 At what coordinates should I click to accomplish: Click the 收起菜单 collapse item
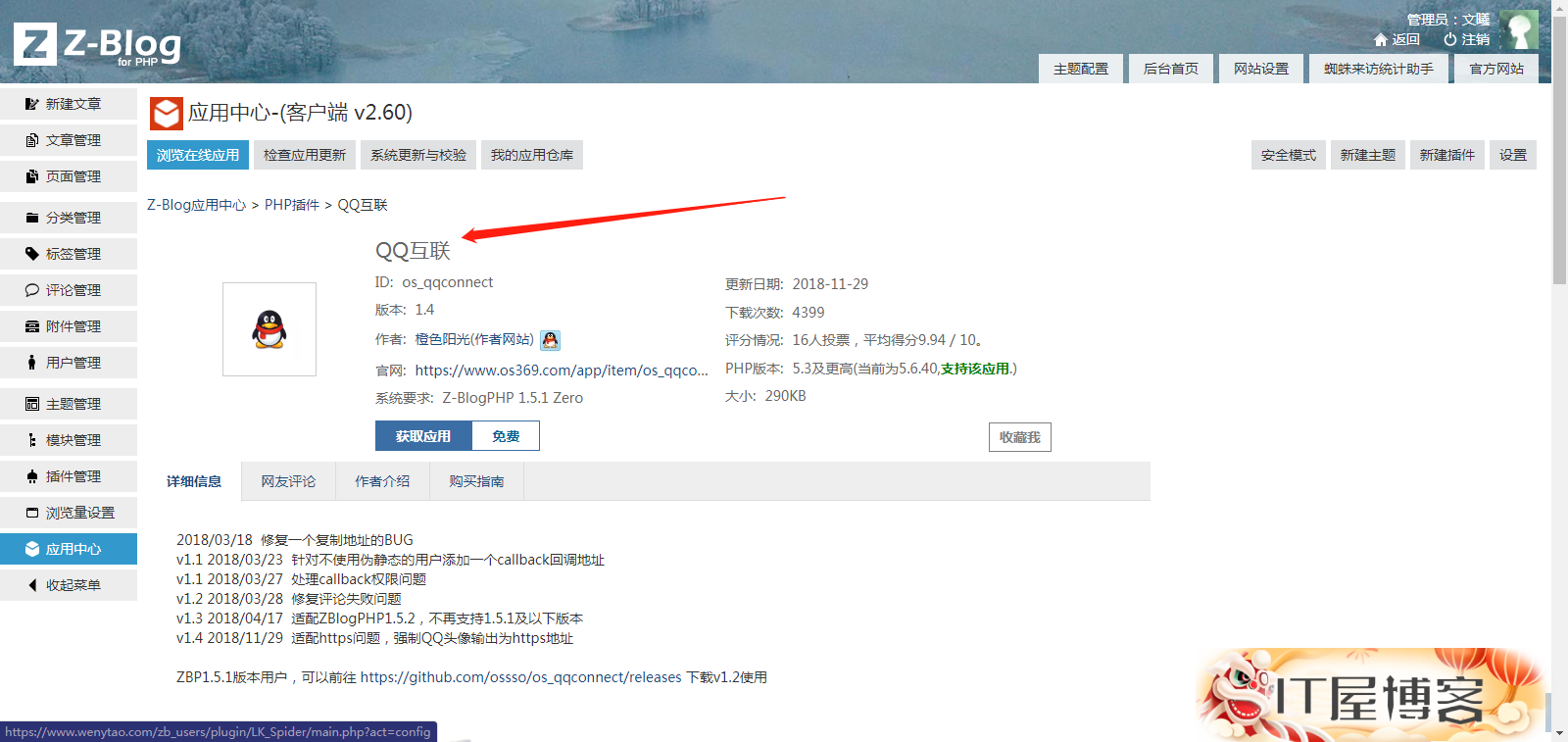69,585
